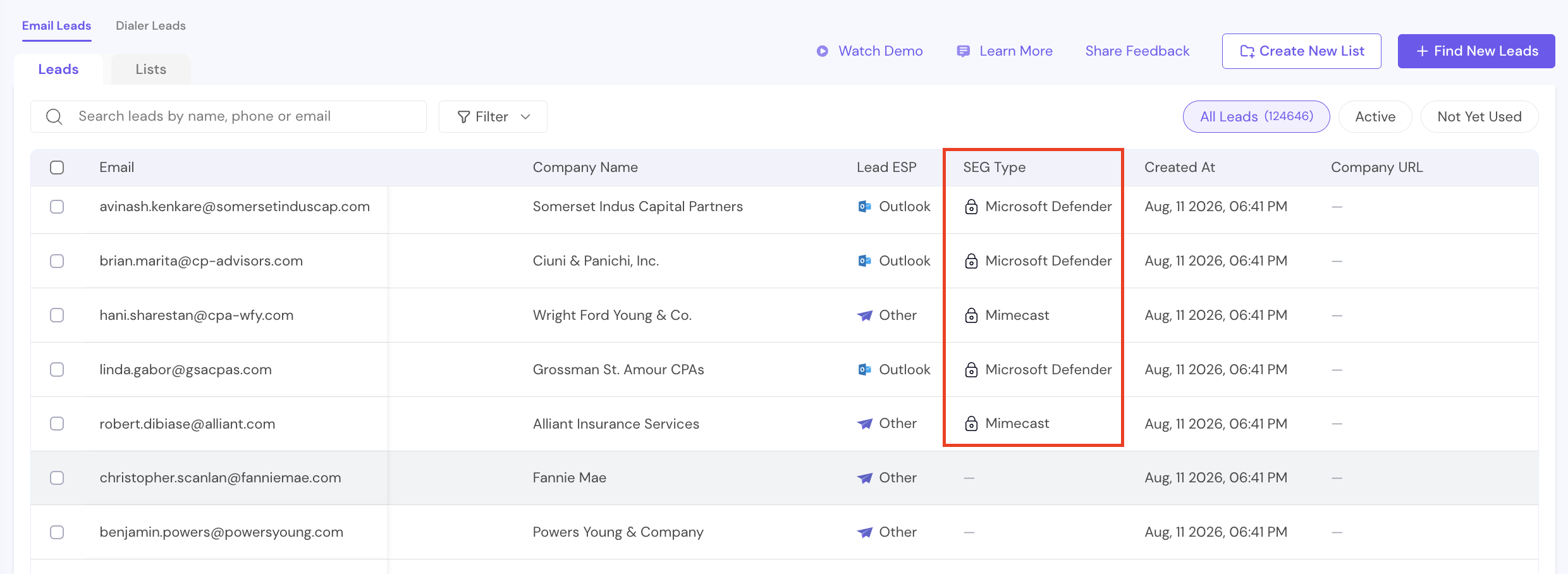Click the SEG Type column header
Screen dimensions: 1568x574
[x=995, y=168]
